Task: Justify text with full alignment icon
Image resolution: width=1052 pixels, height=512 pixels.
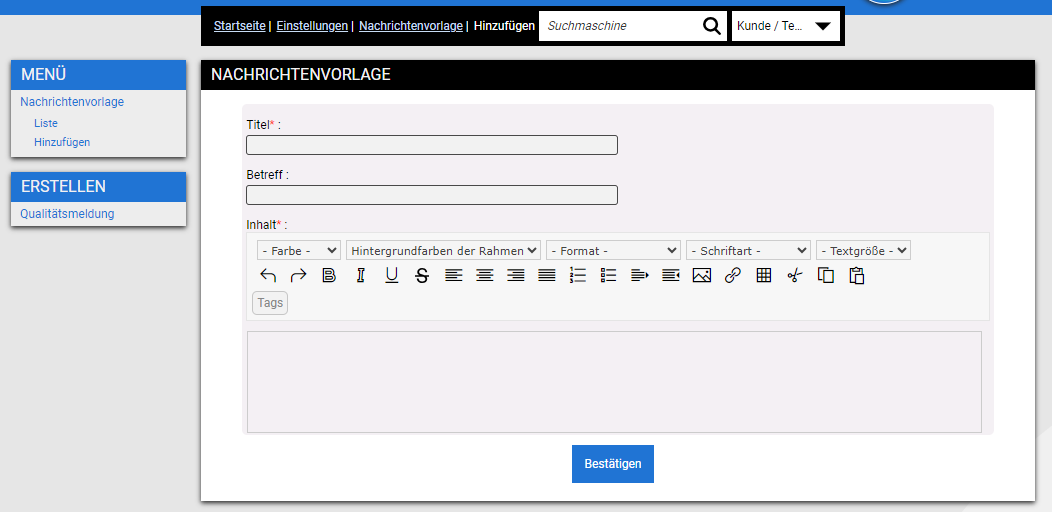Action: coord(546,276)
